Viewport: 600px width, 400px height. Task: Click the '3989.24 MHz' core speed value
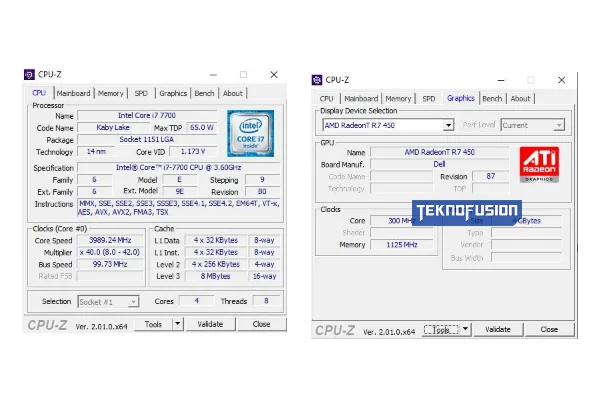110,240
